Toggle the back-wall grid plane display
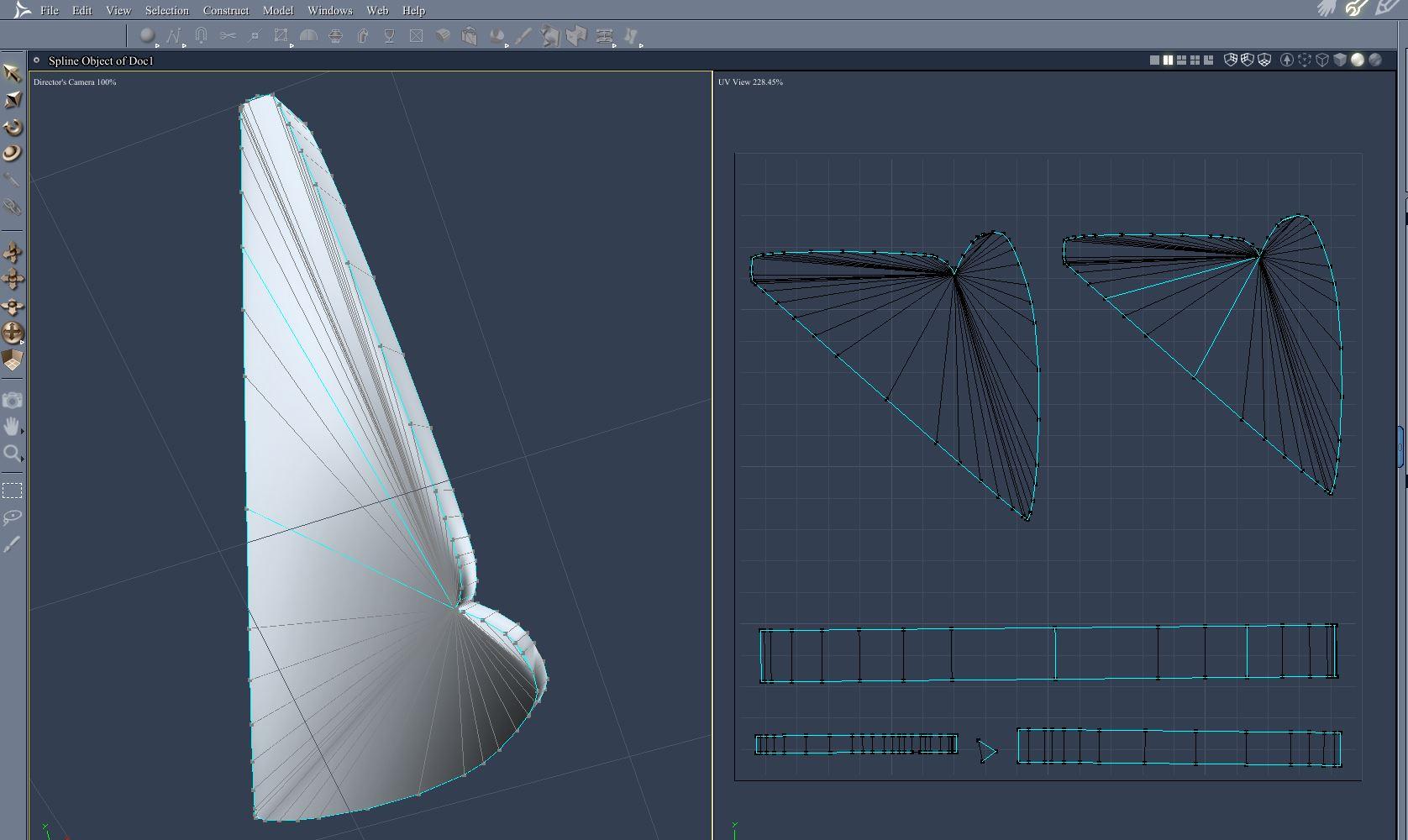This screenshot has width=1408, height=840. [x=1231, y=60]
